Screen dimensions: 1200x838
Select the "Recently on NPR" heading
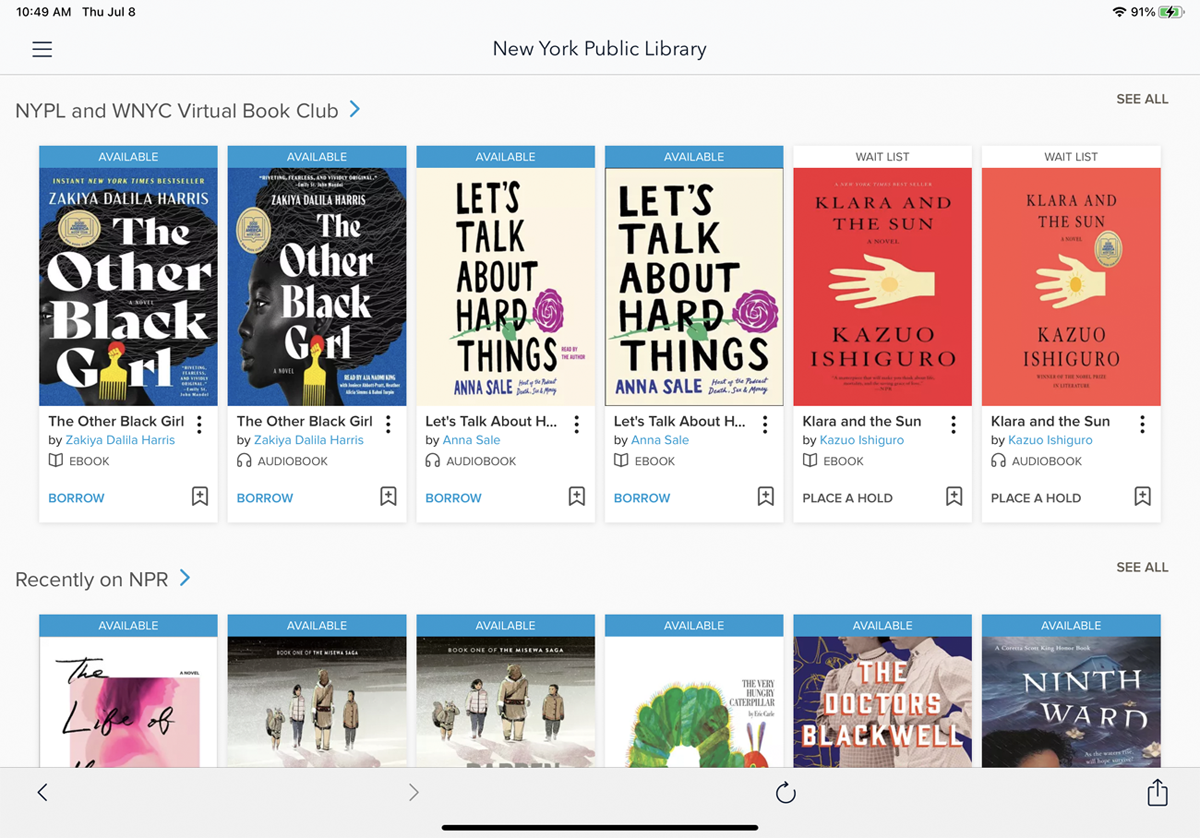[92, 579]
